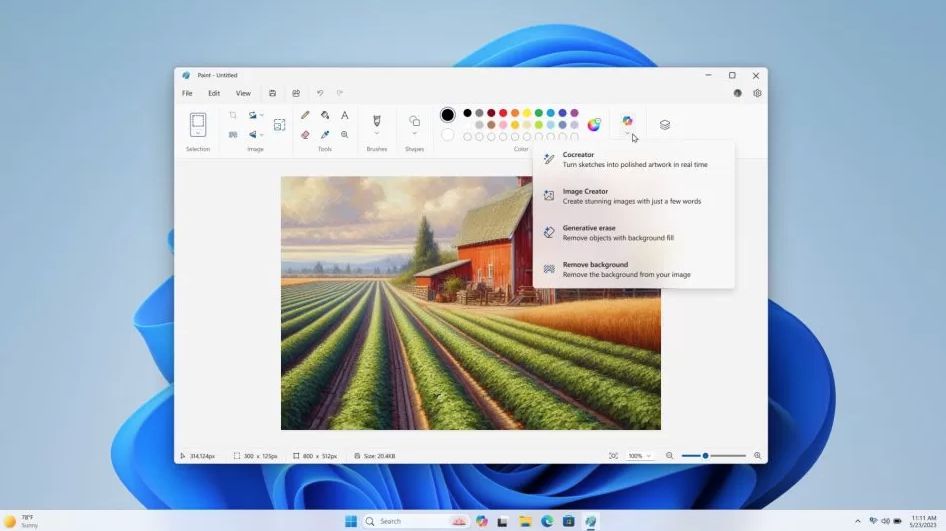The width and height of the screenshot is (946, 531).
Task: Click the rectangular Selection tool icon
Action: coord(198,121)
